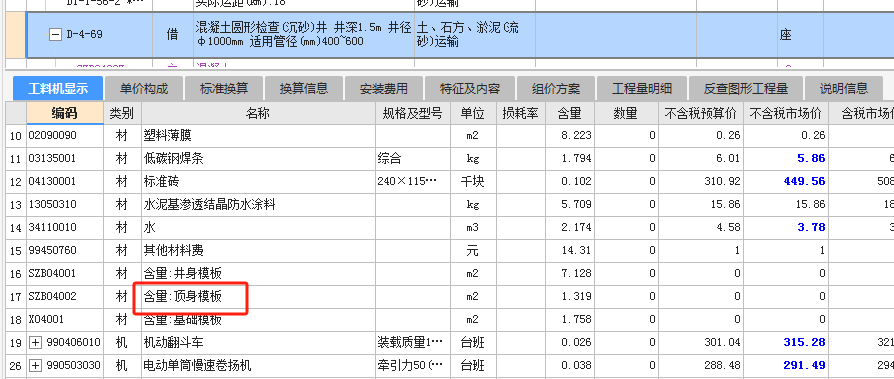The width and height of the screenshot is (894, 379).
Task: Select the 其他材料费 name cell
Action: 258,251
